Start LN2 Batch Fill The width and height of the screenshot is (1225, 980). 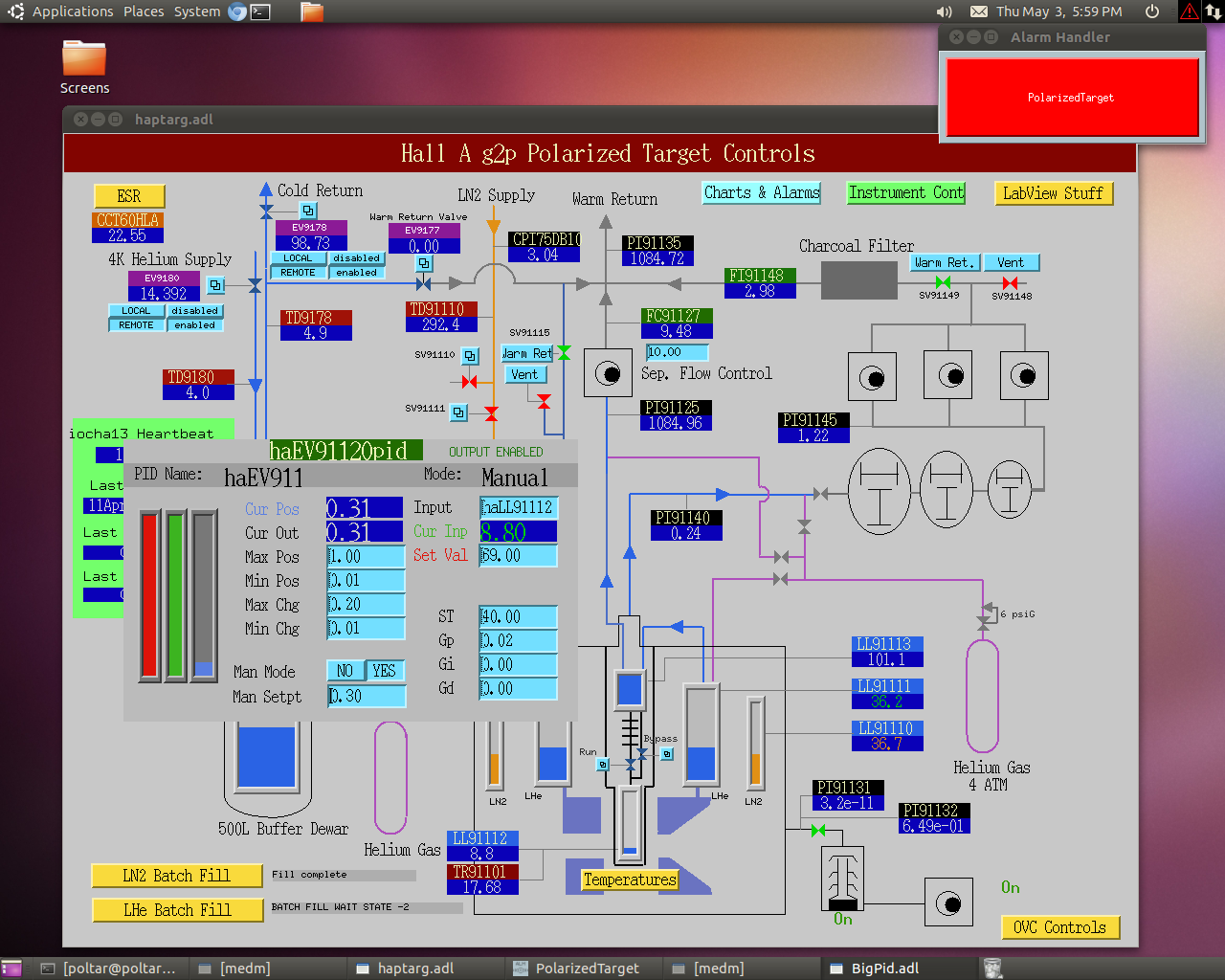(x=177, y=876)
